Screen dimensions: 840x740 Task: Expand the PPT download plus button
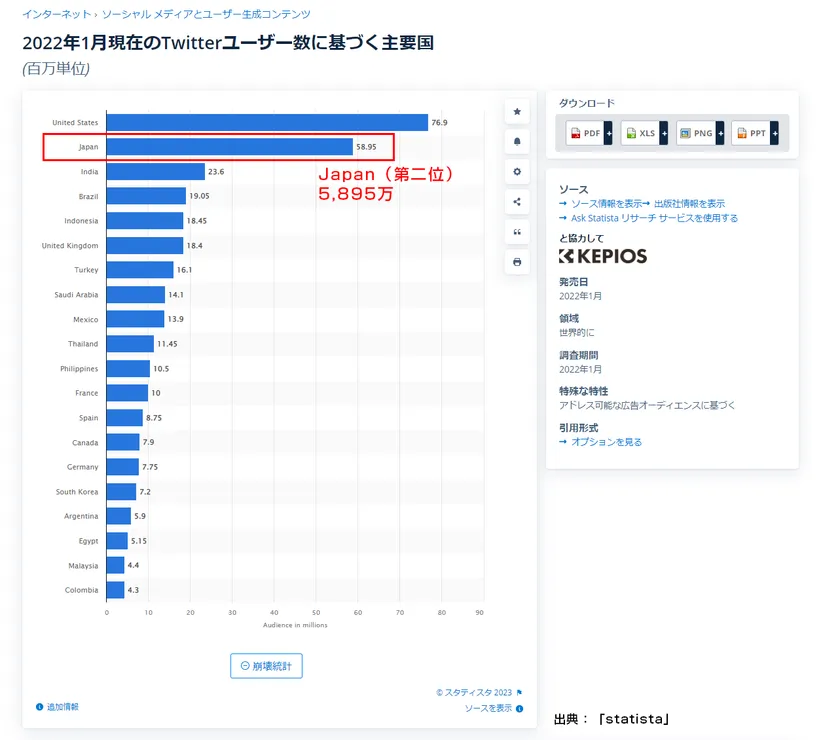point(773,133)
